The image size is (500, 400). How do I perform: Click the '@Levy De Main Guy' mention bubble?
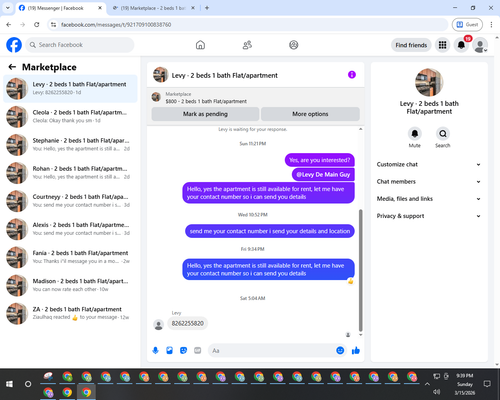(323, 174)
